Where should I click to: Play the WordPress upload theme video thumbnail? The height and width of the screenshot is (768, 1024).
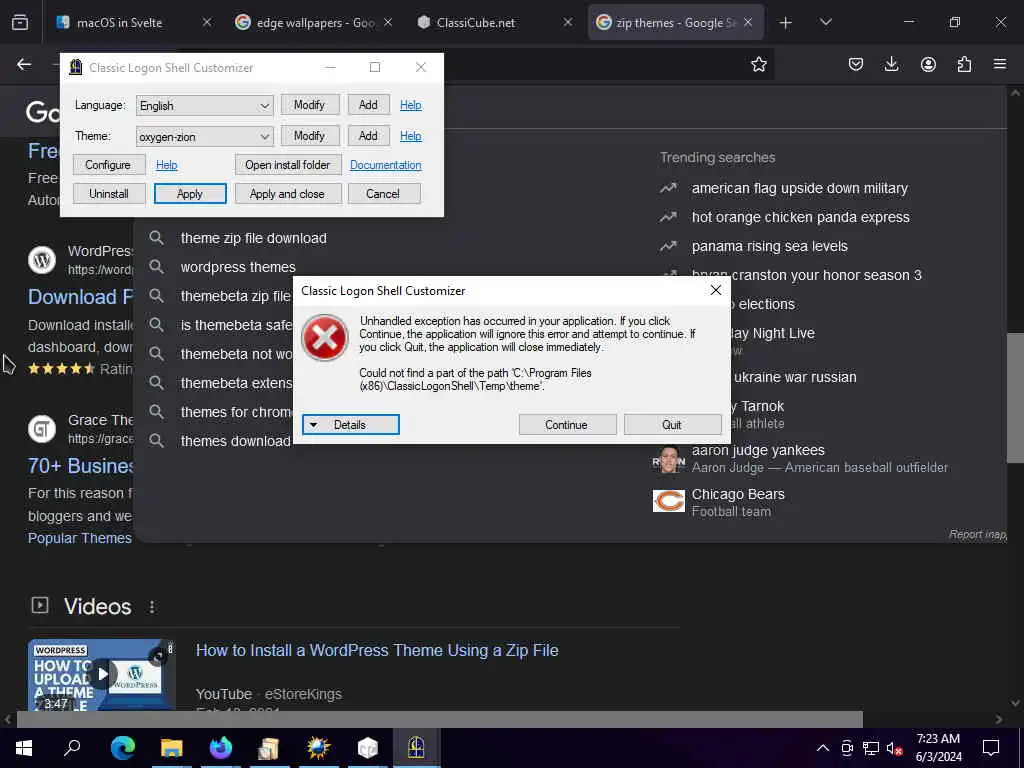tap(102, 674)
